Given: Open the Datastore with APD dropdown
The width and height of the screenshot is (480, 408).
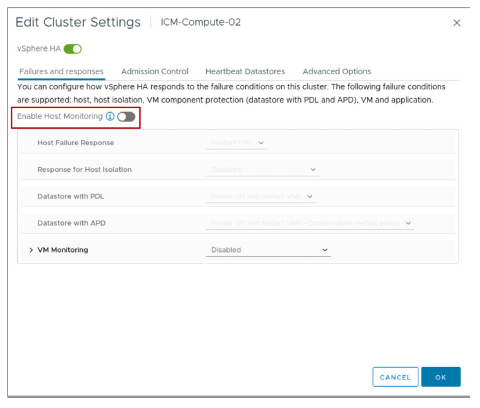Looking at the screenshot, I should [310, 223].
